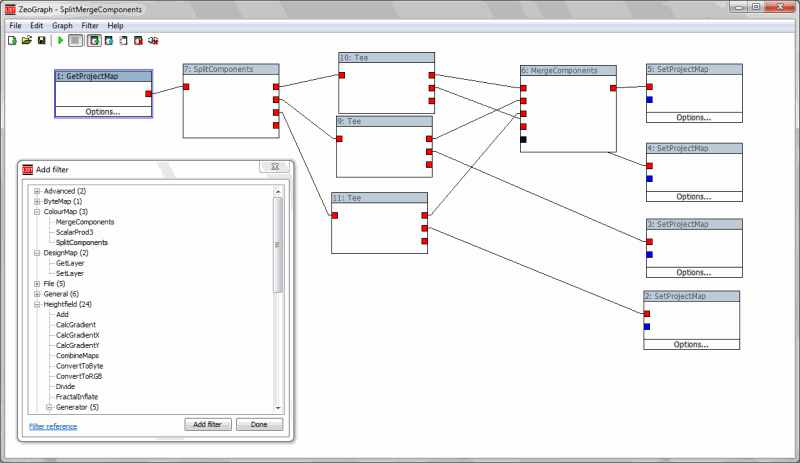This screenshot has height=463, width=800.
Task: Click the black input port on MergeComponents
Action: [523, 140]
